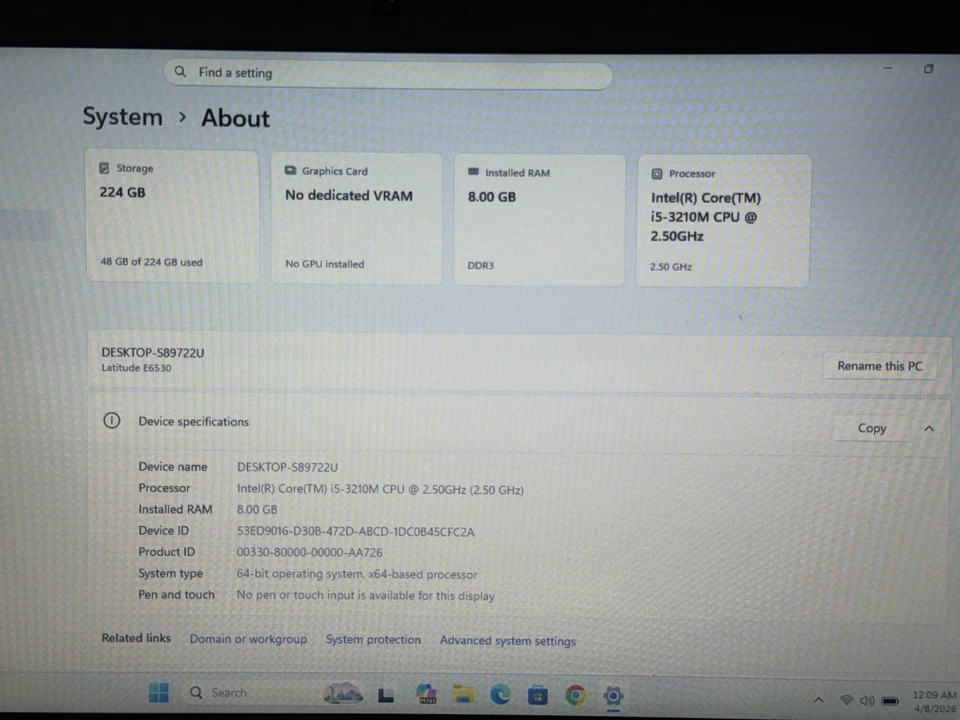The image size is (960, 720).
Task: Click the battery tray icon
Action: [890, 700]
